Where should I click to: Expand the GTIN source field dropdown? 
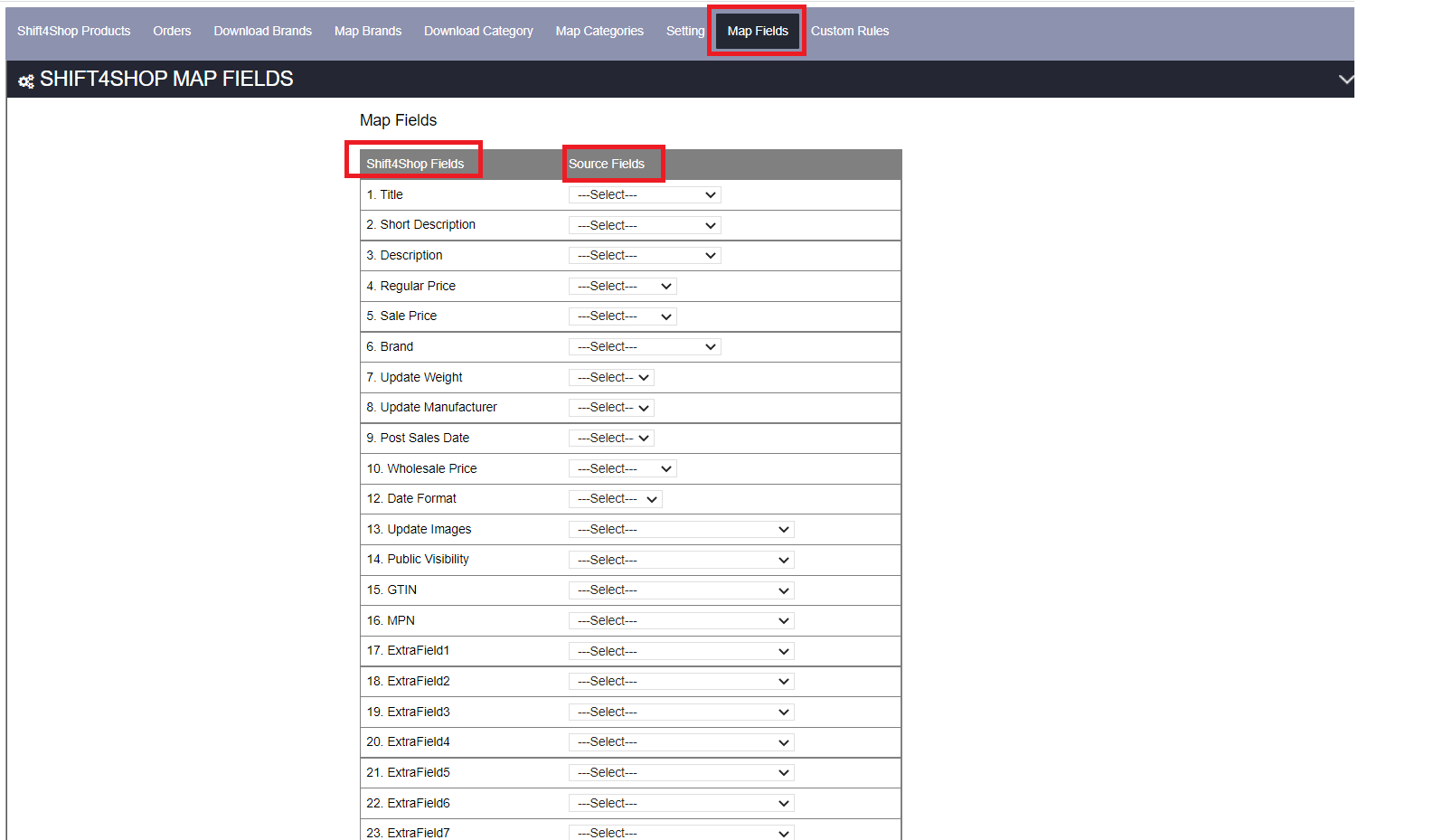682,590
